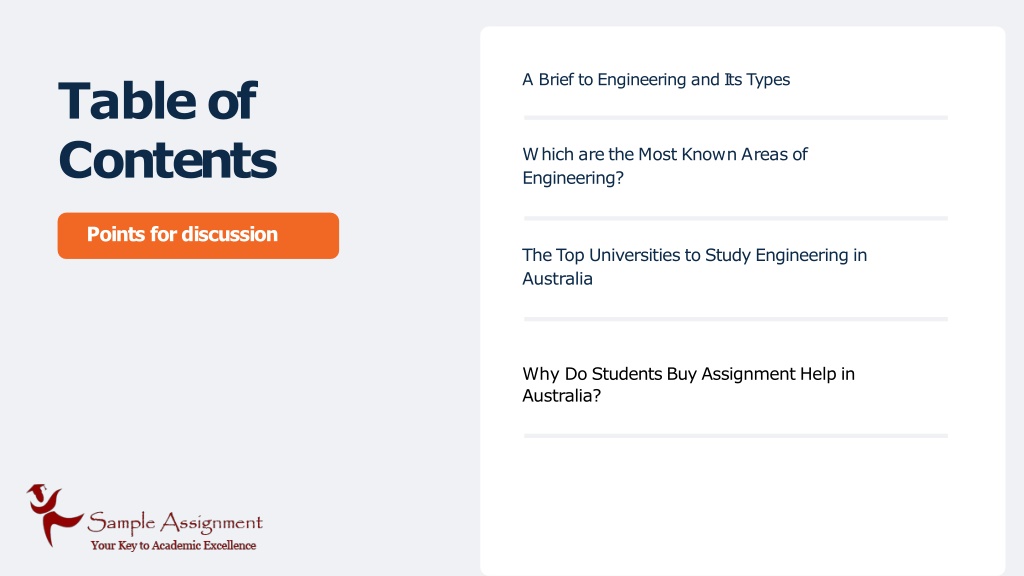Screen dimensions: 1024x576
Task: Click the word Engineering? in the second entry
Action: [573, 178]
